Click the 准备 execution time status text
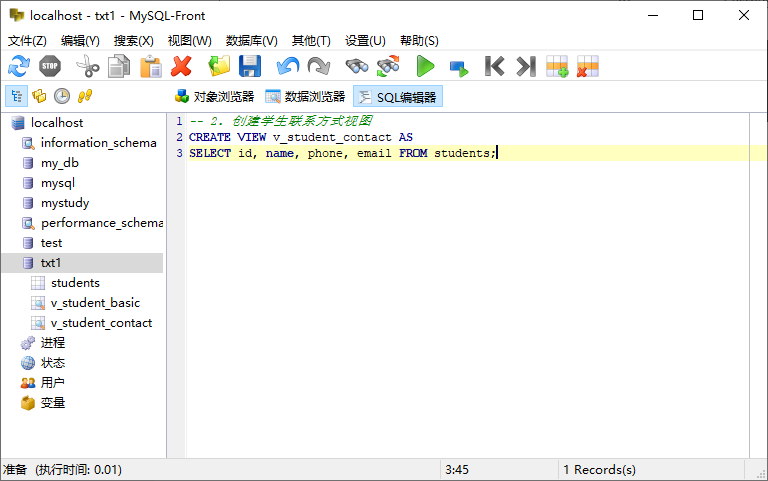 (62, 470)
